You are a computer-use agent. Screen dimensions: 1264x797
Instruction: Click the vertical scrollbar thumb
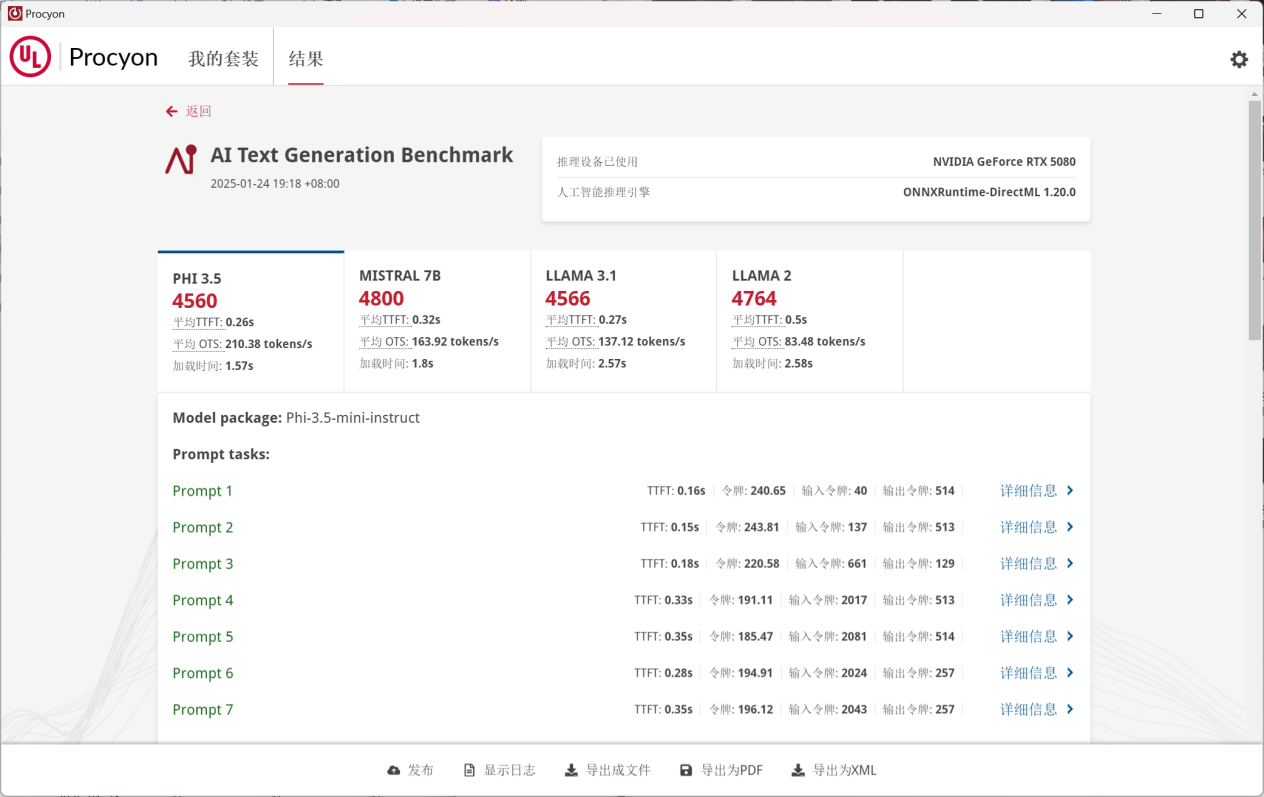(x=1255, y=220)
